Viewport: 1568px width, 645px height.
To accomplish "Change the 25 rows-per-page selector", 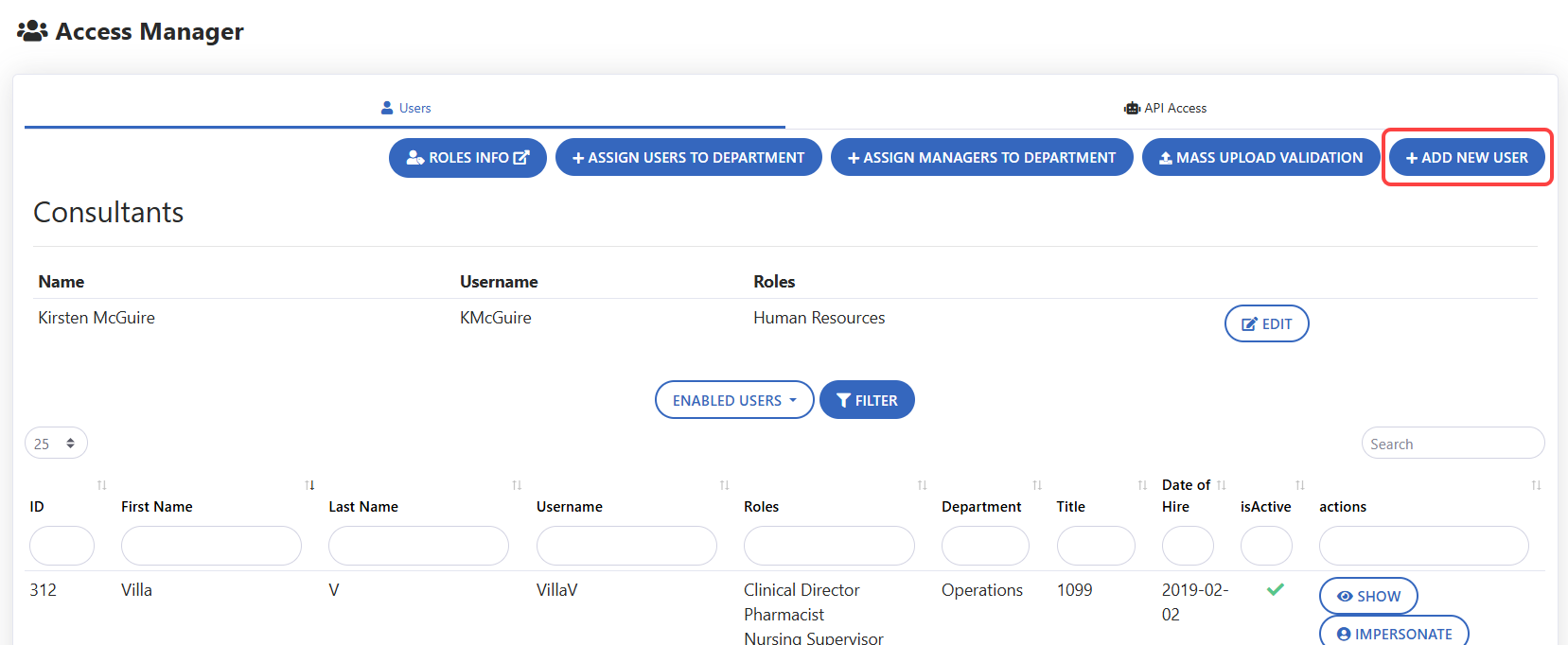I will 56,443.
